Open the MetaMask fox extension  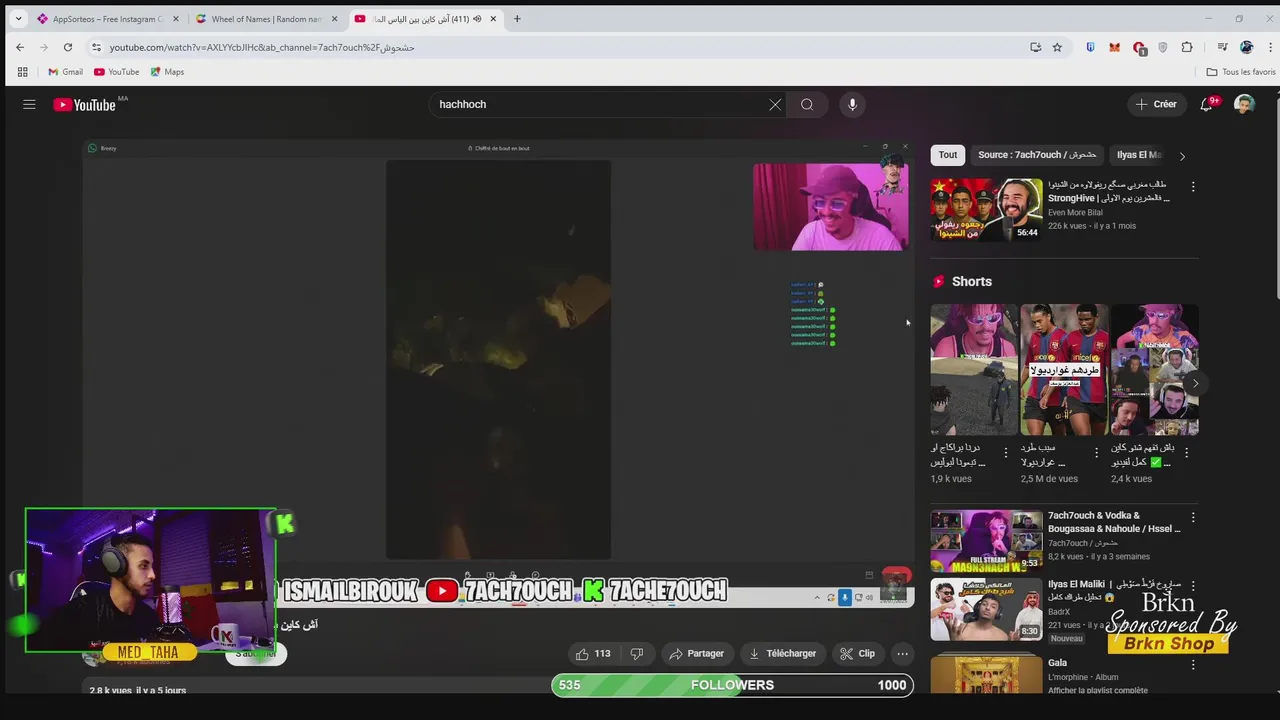1114,47
